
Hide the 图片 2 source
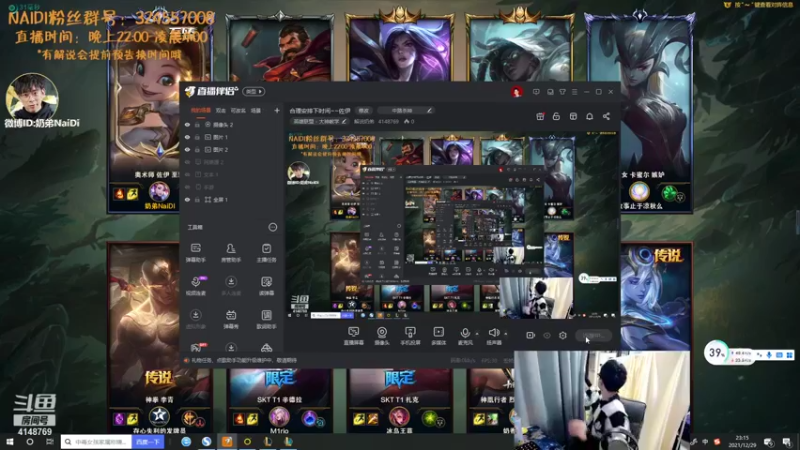187,149
